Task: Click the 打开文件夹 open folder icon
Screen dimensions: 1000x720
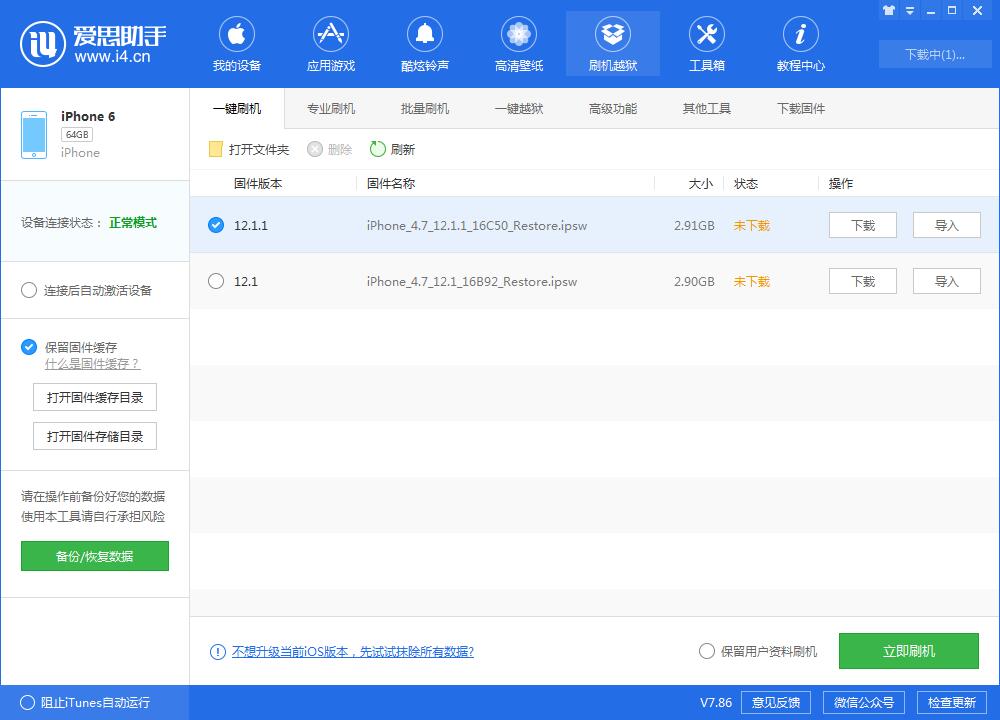Action: click(214, 149)
